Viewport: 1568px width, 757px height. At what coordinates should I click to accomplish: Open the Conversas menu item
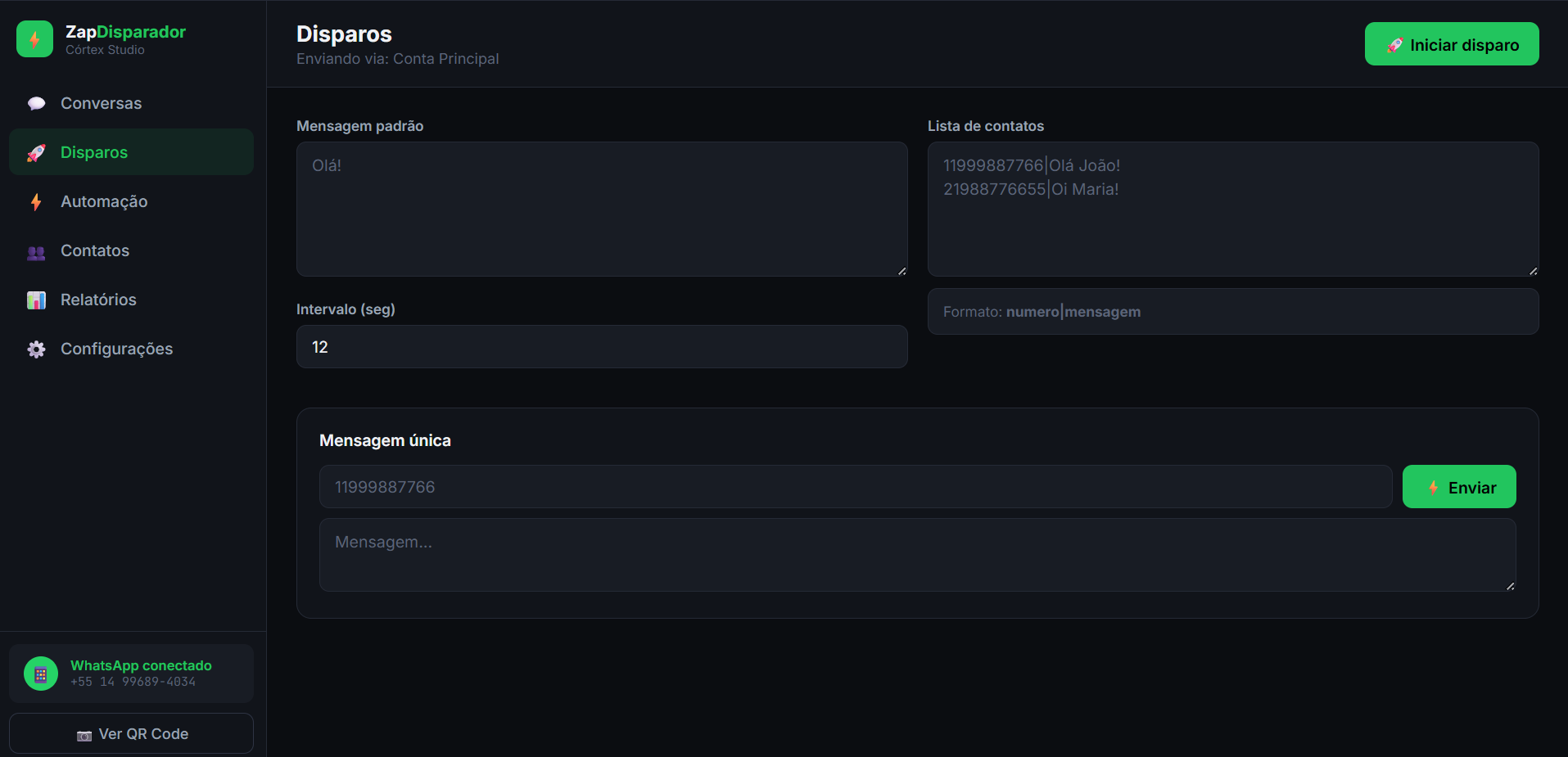tap(131, 103)
